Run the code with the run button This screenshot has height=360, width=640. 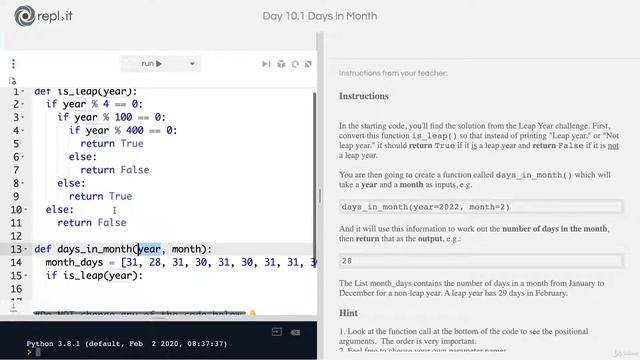pyautogui.click(x=152, y=64)
